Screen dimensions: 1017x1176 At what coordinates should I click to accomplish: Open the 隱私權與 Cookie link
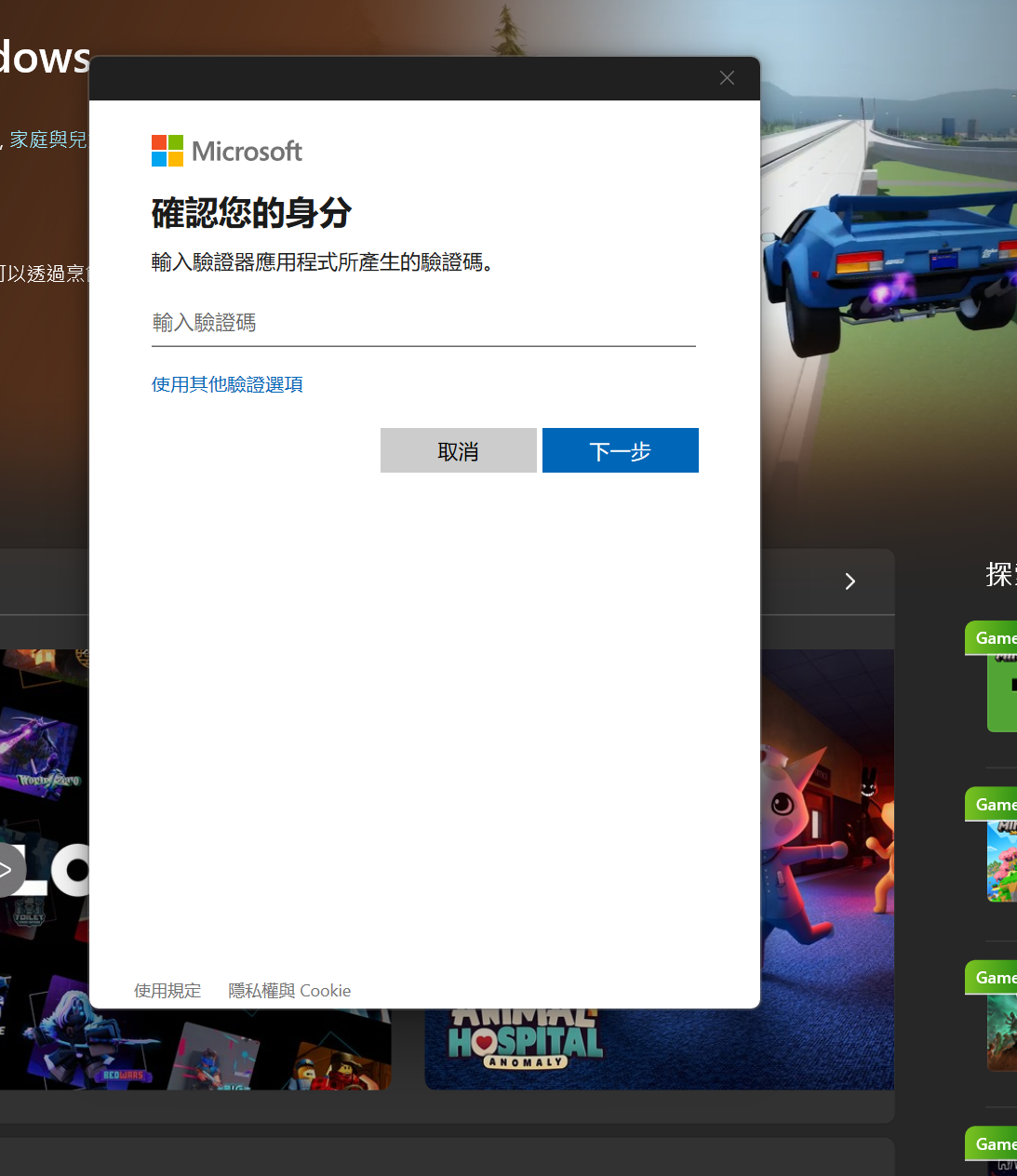coord(289,991)
